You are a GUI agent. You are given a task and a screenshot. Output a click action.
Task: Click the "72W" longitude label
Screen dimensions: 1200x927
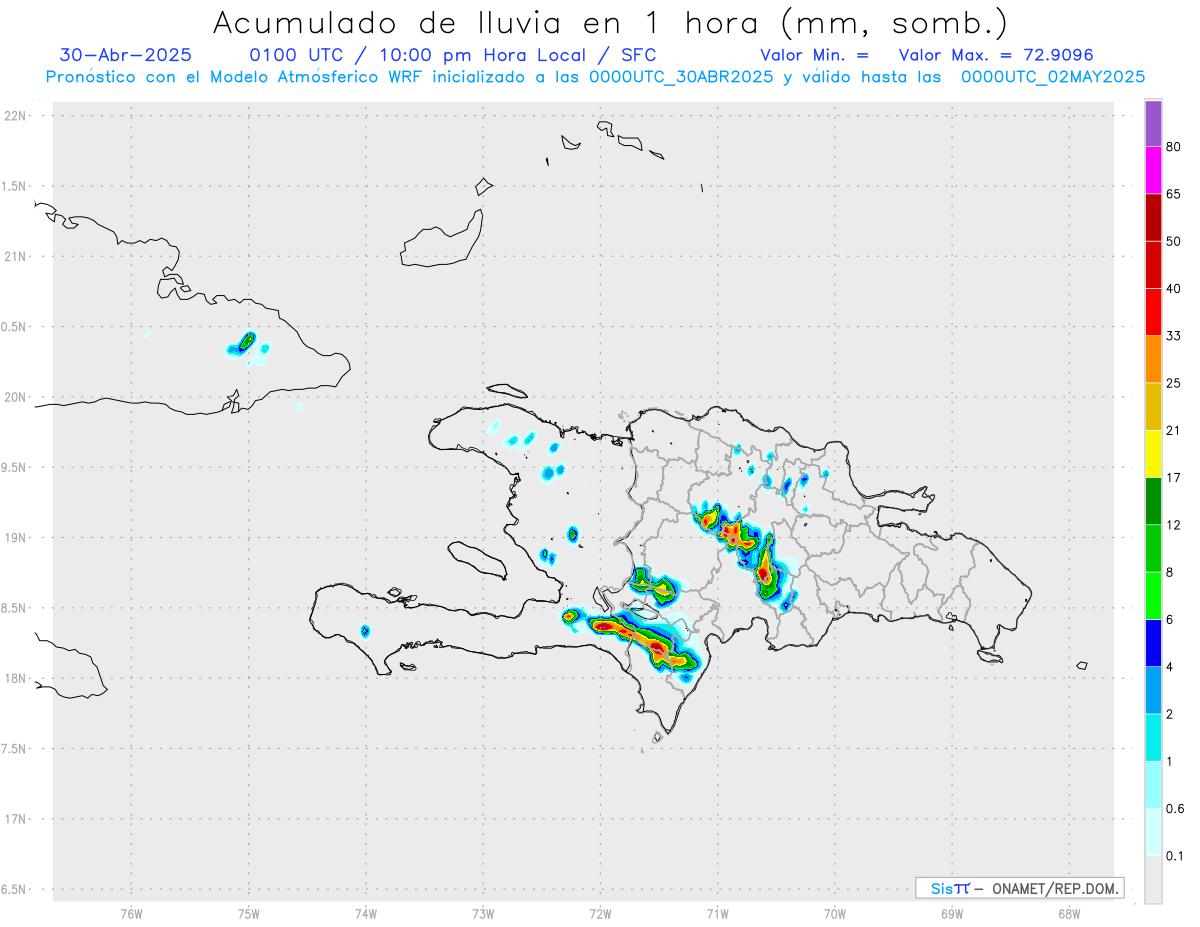(600, 913)
